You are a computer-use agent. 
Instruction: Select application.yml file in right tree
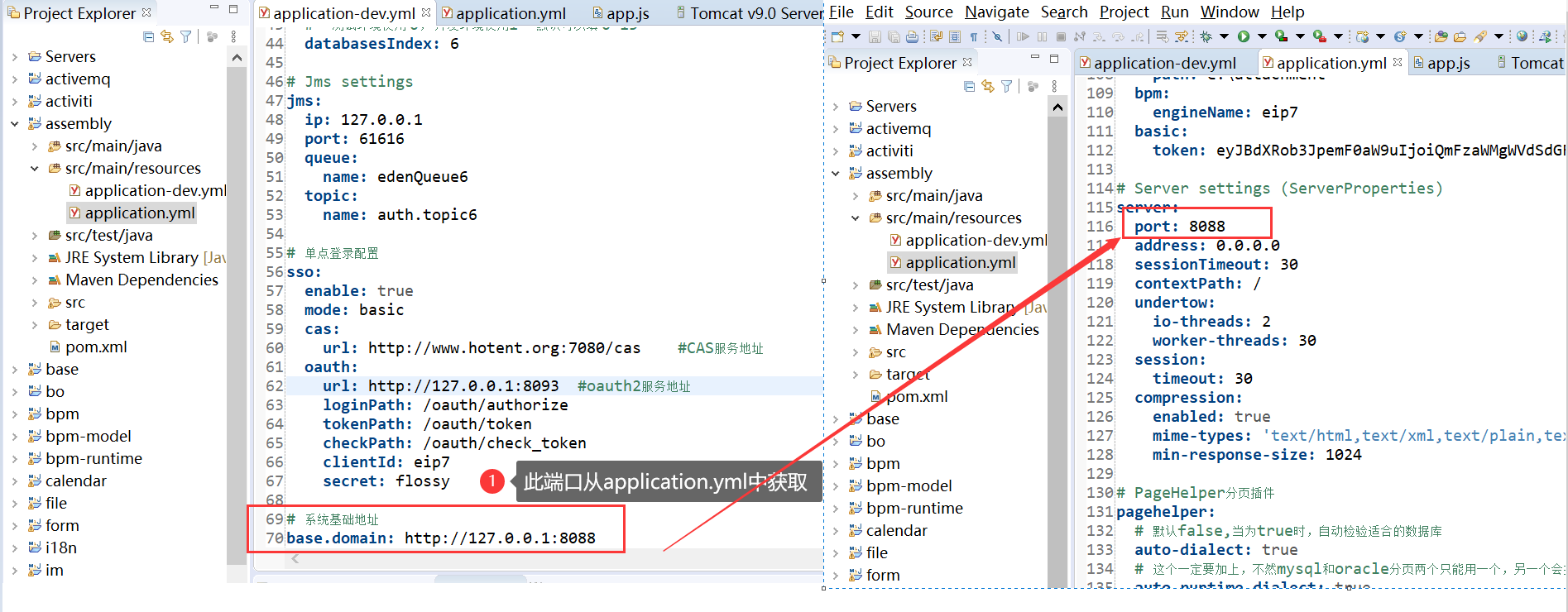952,262
